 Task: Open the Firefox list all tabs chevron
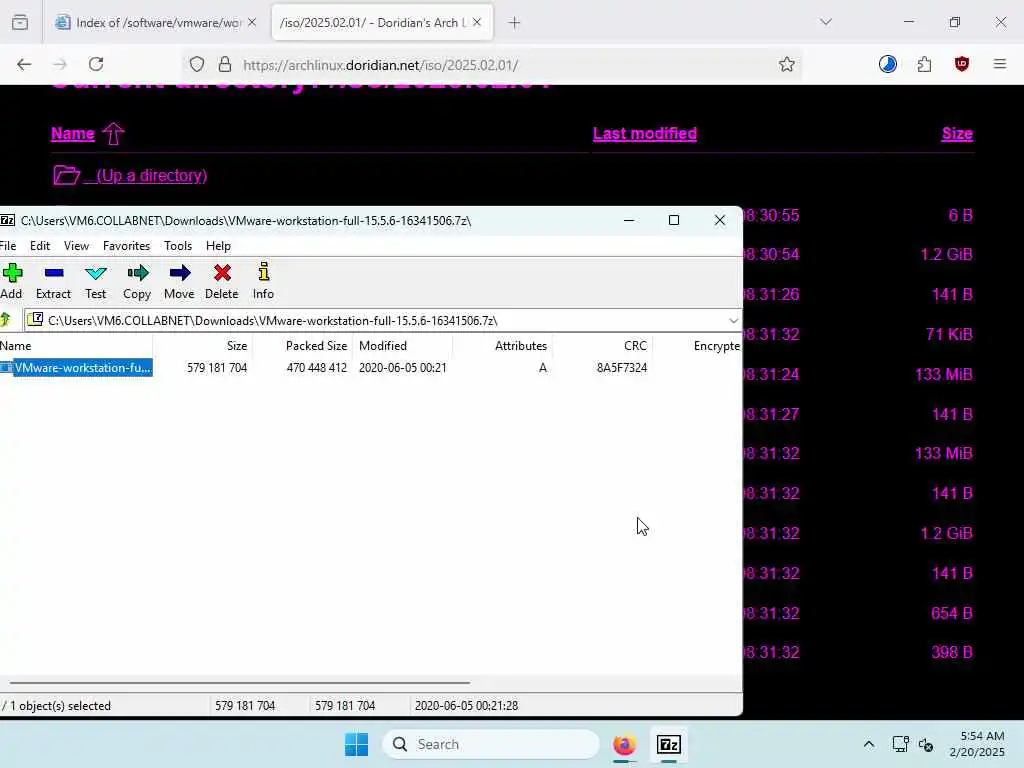click(x=826, y=22)
